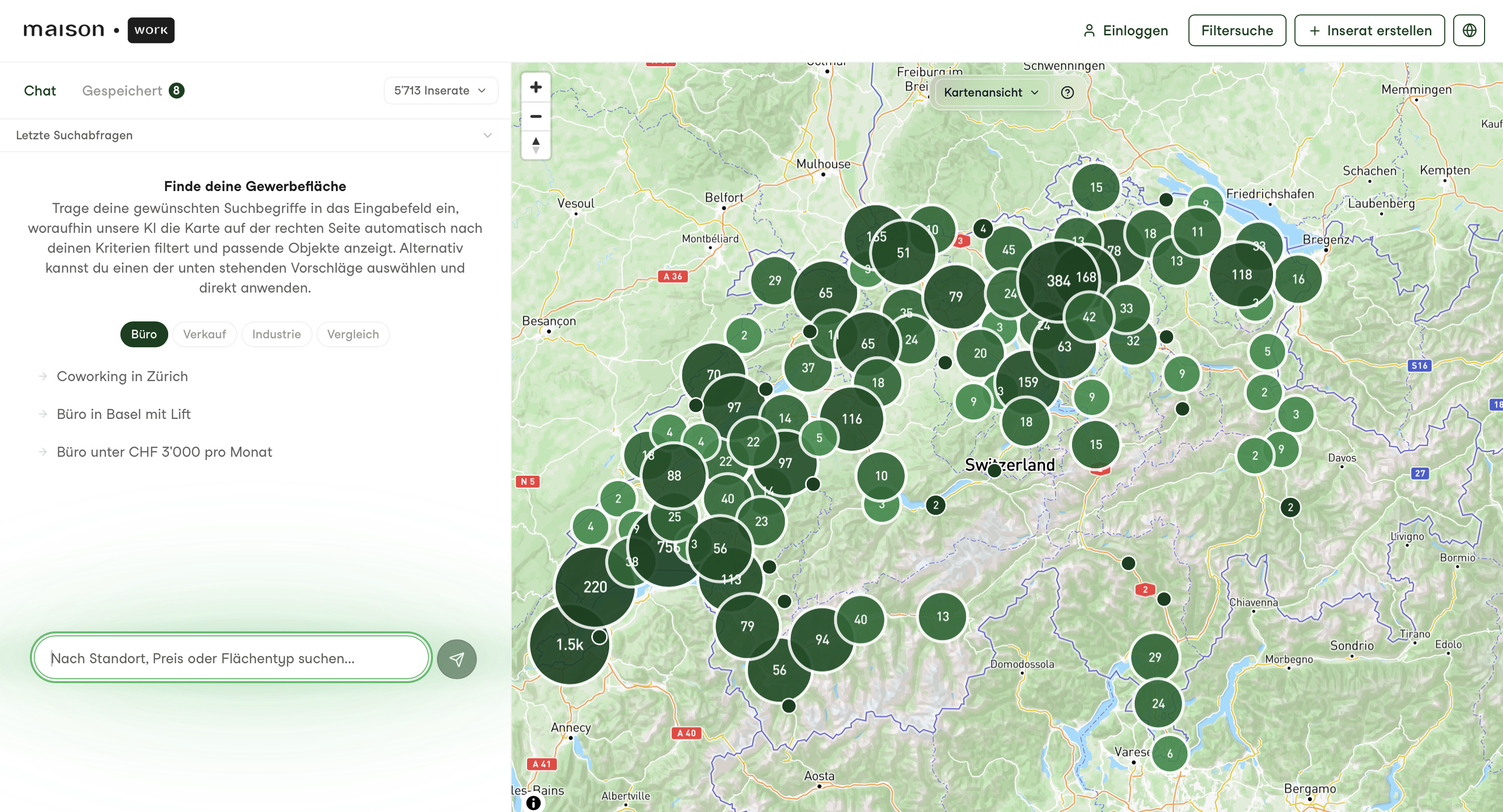Screen dimensions: 1503x812
Task: Choose suggestion Coworking in Zürich
Action: click(x=122, y=376)
